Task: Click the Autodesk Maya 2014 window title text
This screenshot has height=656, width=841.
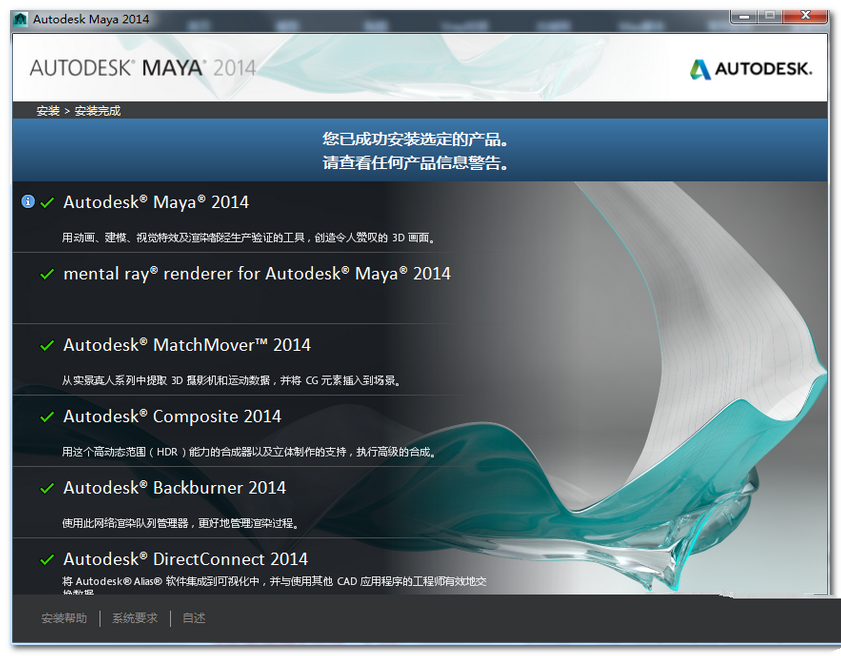Action: [91, 19]
